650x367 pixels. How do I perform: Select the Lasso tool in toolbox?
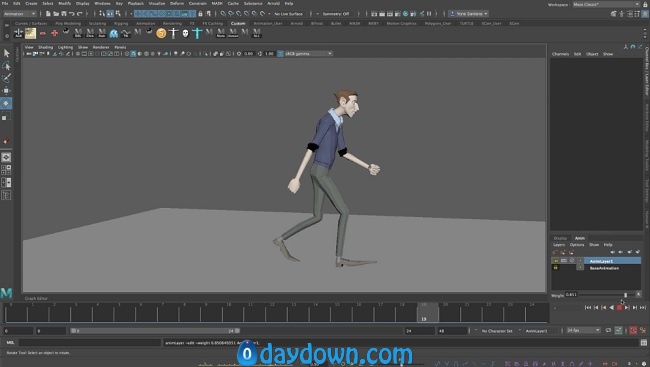(x=6, y=66)
